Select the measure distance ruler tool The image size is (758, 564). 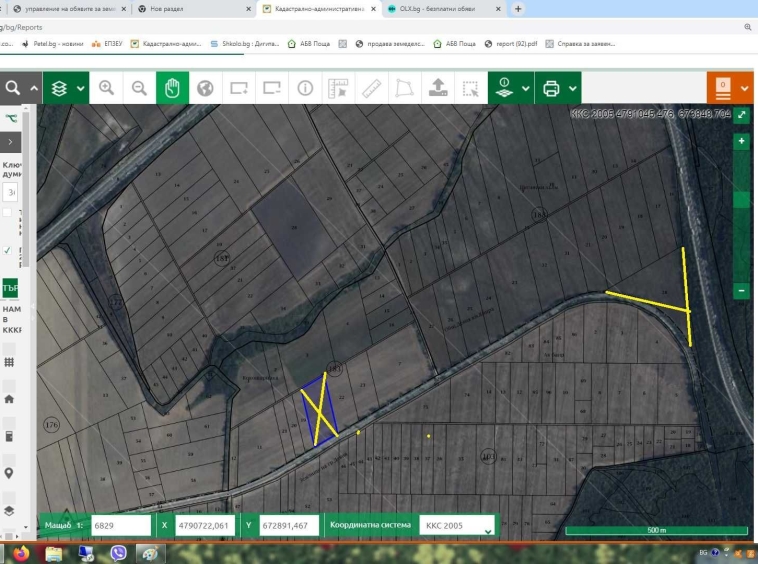tap(371, 88)
